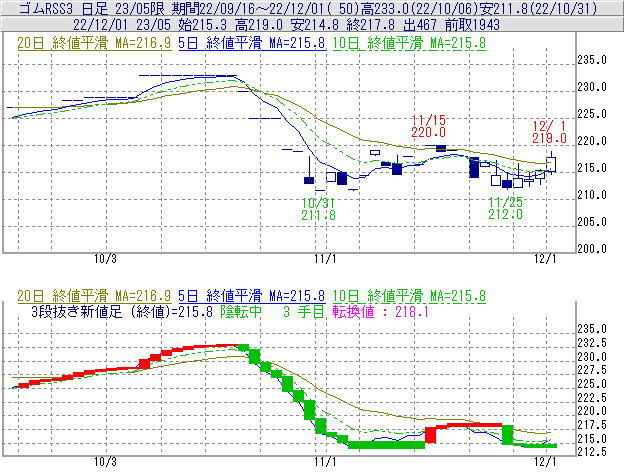The width and height of the screenshot is (624, 475).
Task: Click the 12/1 white candlestick in upper chart
Action: pyautogui.click(x=551, y=164)
